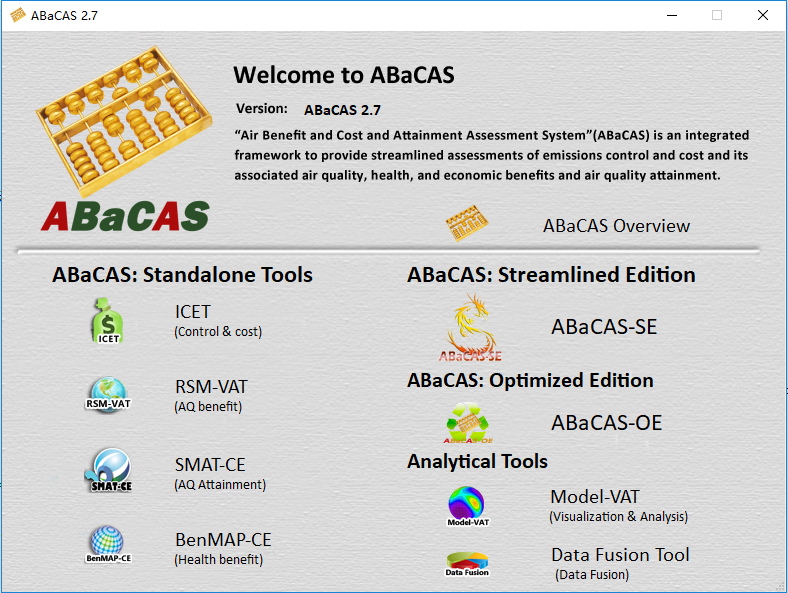Screen dimensions: 788x593
Task: Launch the RSM-VAT globe icon
Action: tap(108, 395)
